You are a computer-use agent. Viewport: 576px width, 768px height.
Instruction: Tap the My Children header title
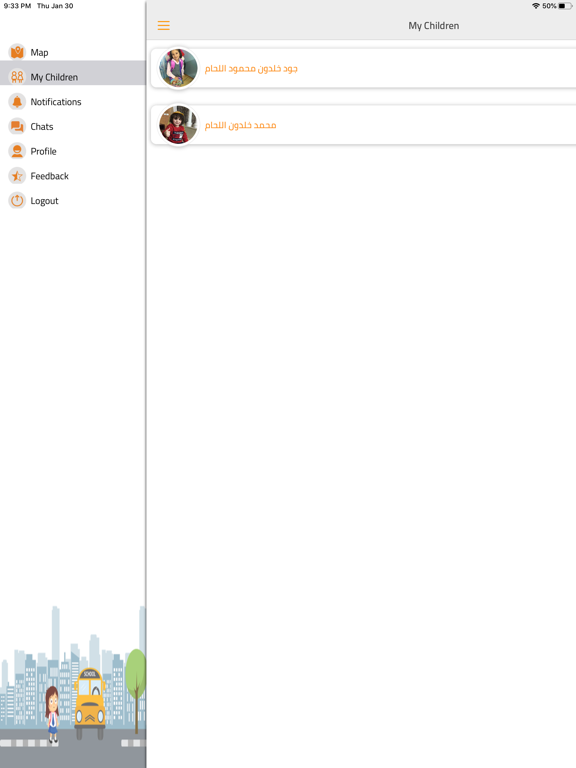[x=434, y=25]
